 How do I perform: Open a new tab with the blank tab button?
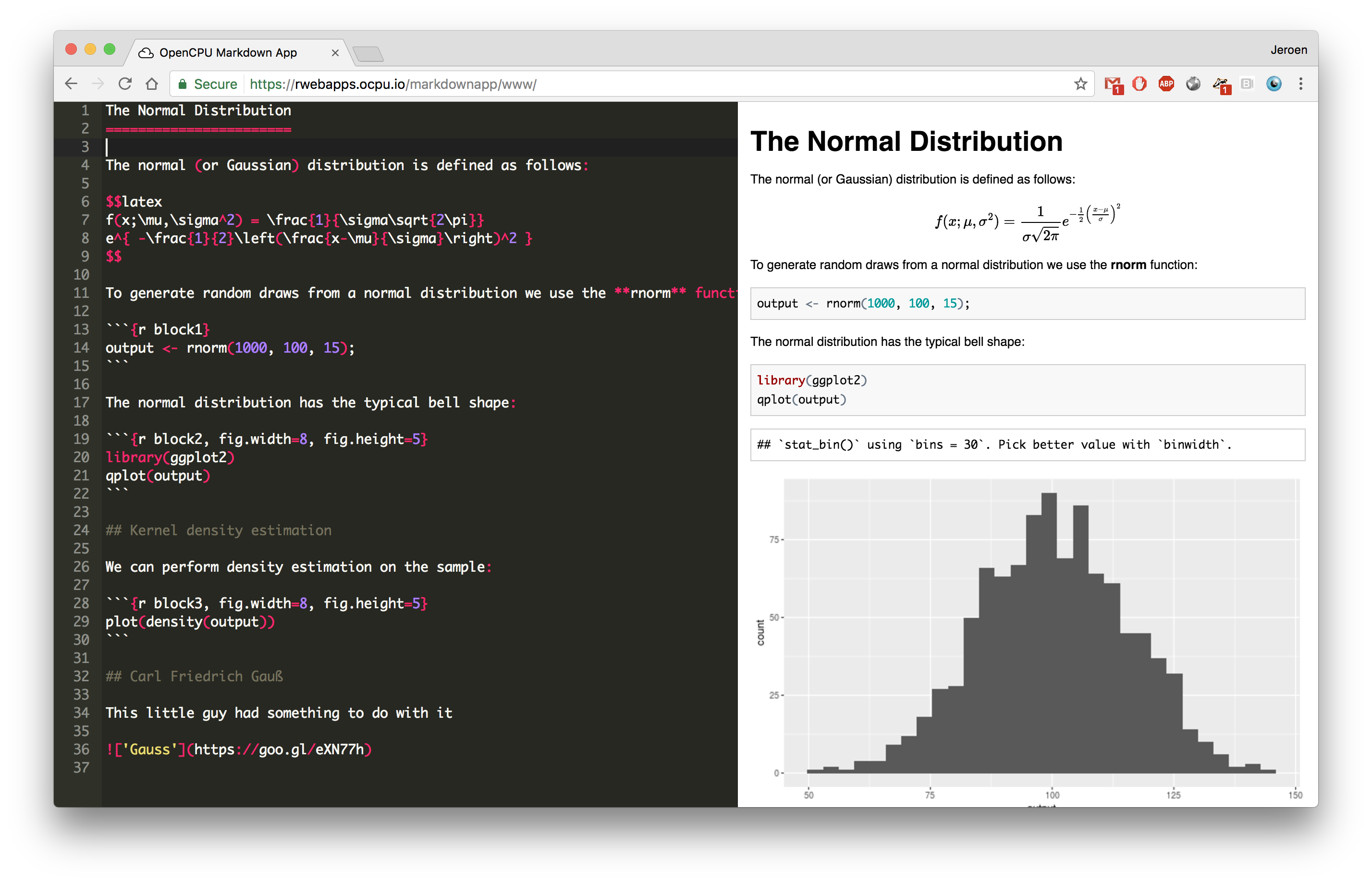tap(368, 54)
